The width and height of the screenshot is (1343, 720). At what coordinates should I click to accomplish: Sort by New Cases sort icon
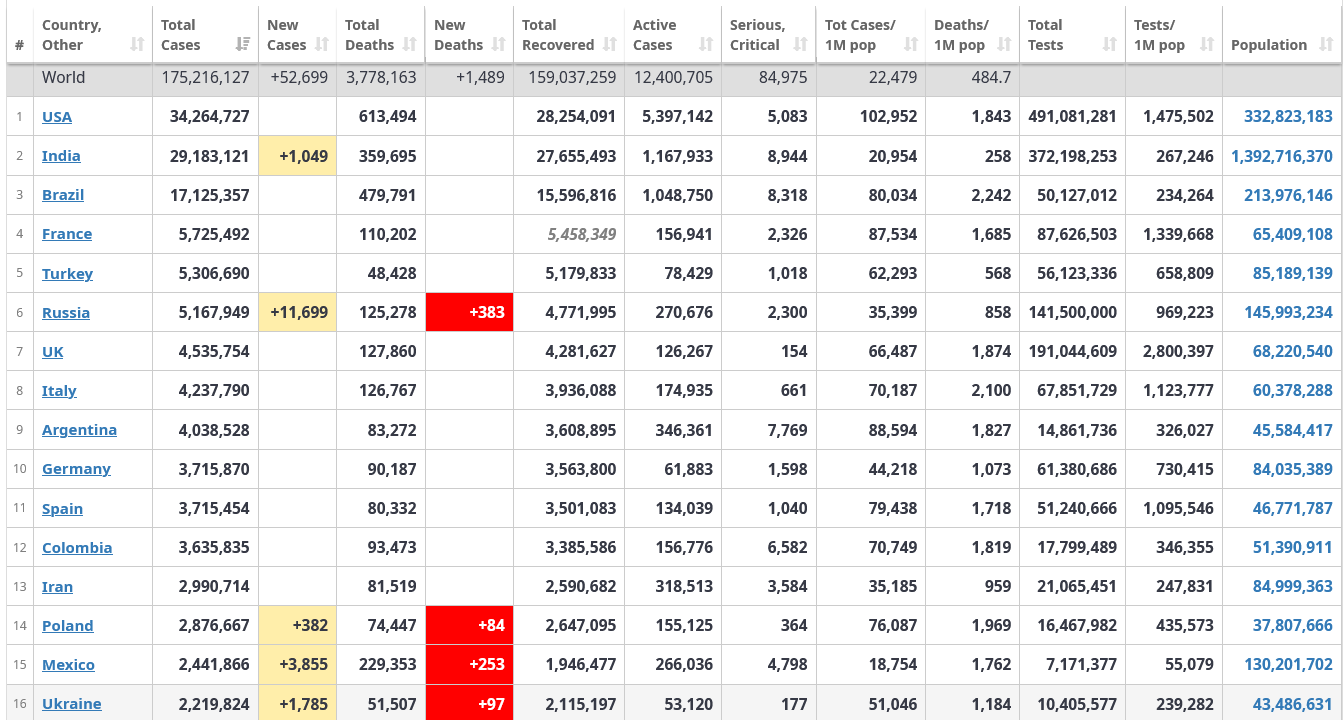point(322,45)
